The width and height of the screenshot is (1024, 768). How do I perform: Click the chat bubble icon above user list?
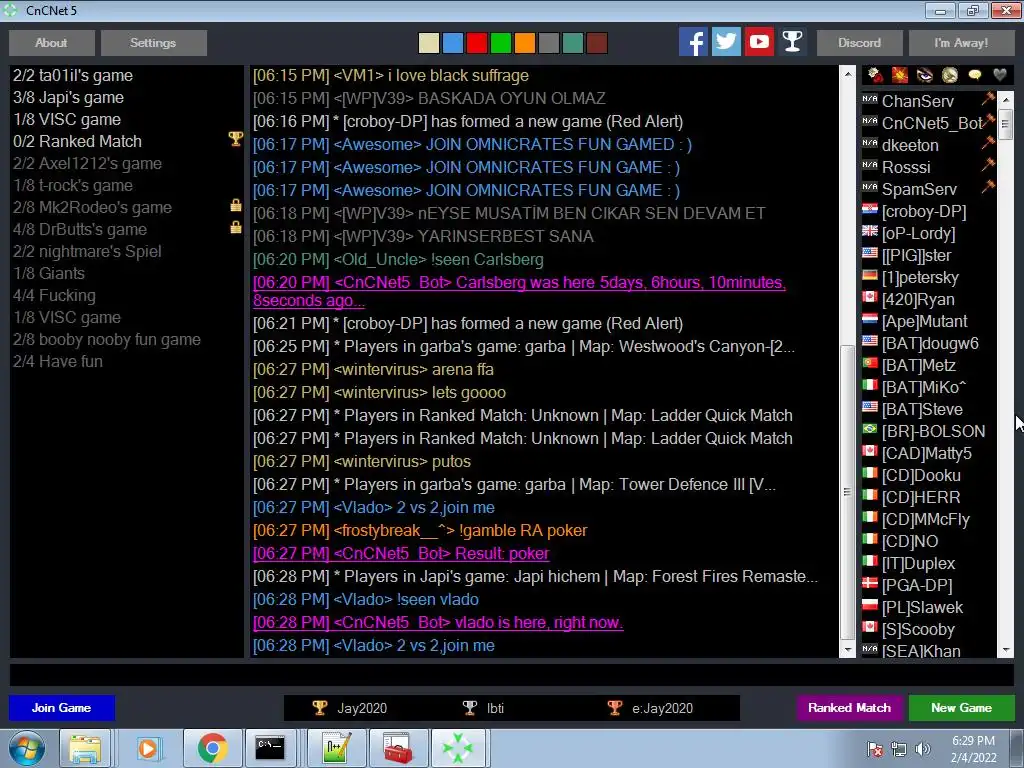[974, 75]
